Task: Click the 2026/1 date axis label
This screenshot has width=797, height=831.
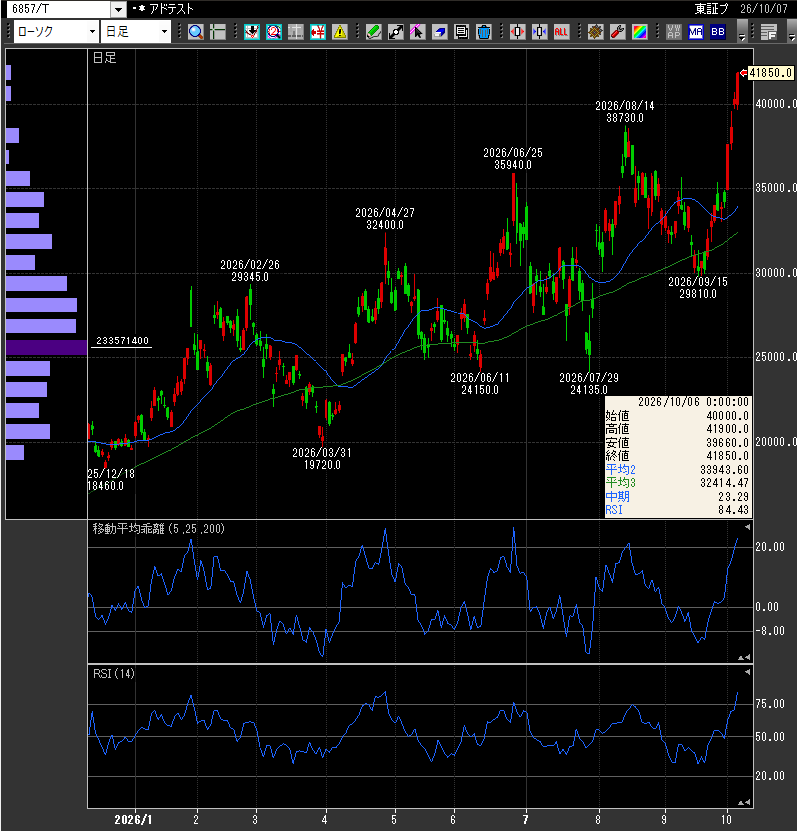Action: pos(133,819)
